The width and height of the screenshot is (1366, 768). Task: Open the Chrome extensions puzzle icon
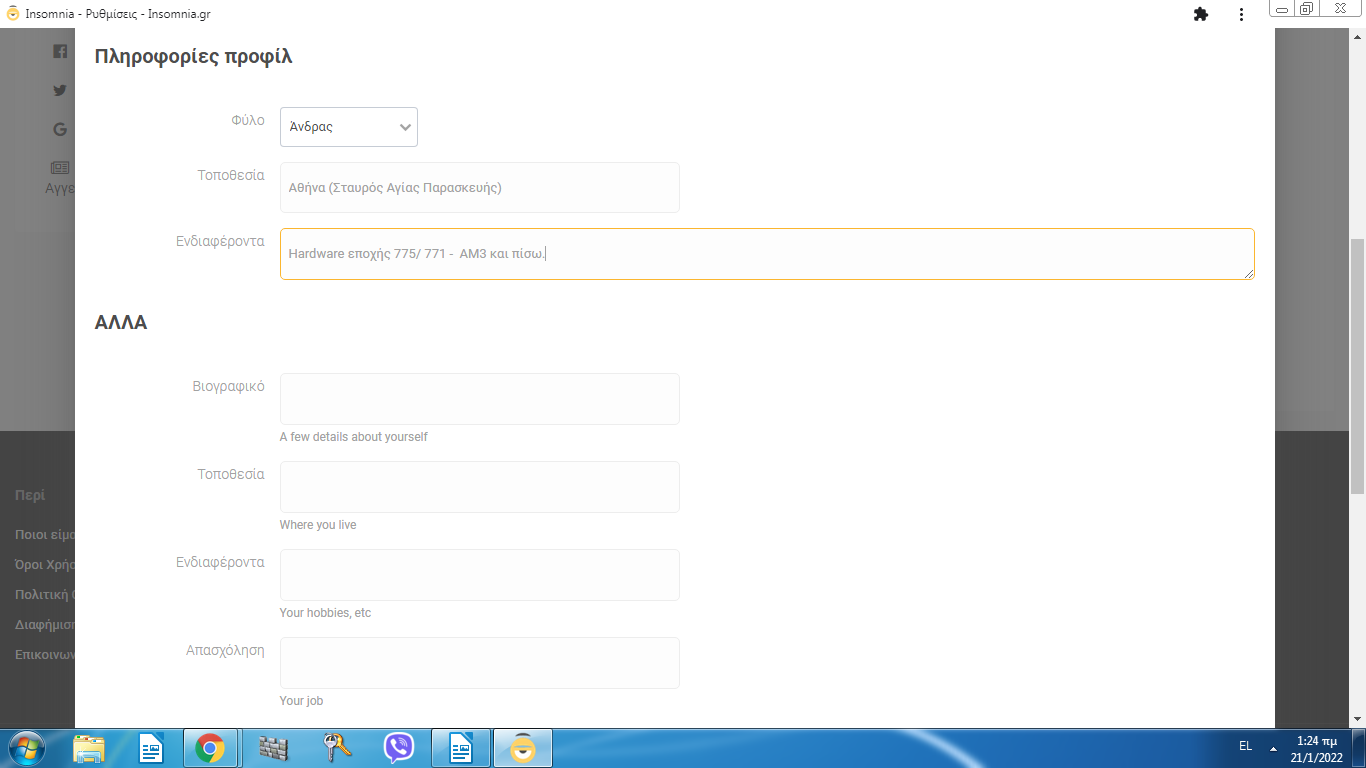pyautogui.click(x=1201, y=14)
